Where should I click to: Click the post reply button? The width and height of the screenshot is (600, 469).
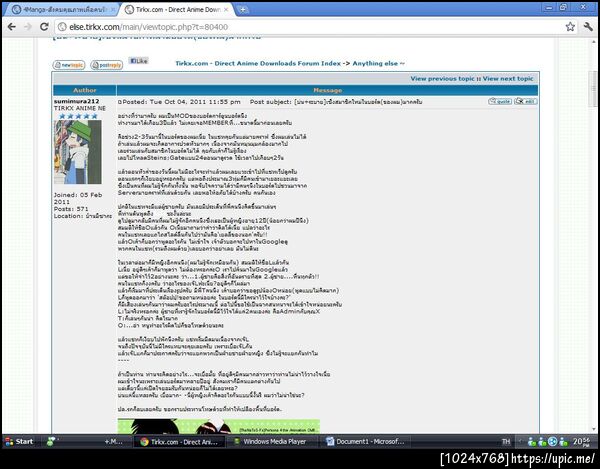click(106, 65)
